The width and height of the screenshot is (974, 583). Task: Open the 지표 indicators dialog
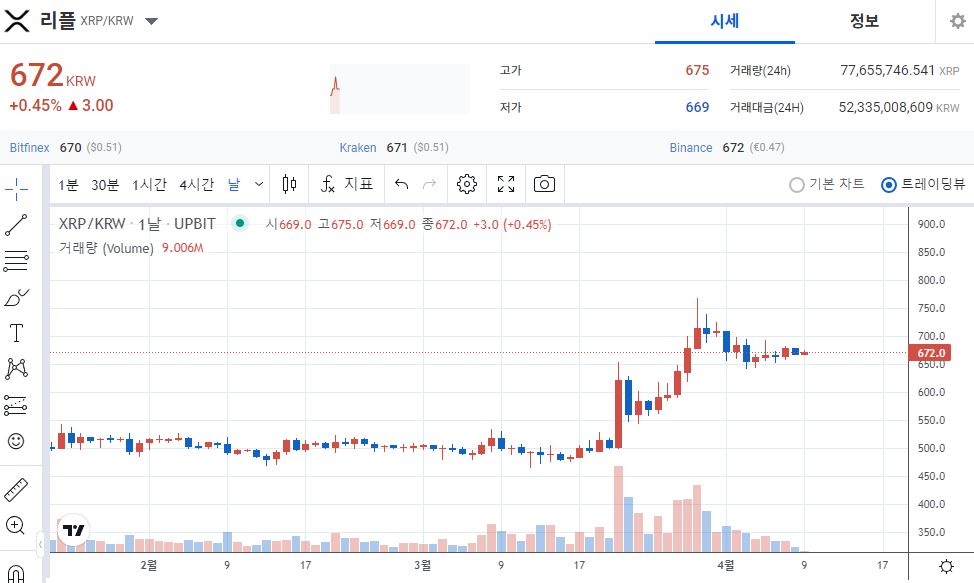[345, 184]
